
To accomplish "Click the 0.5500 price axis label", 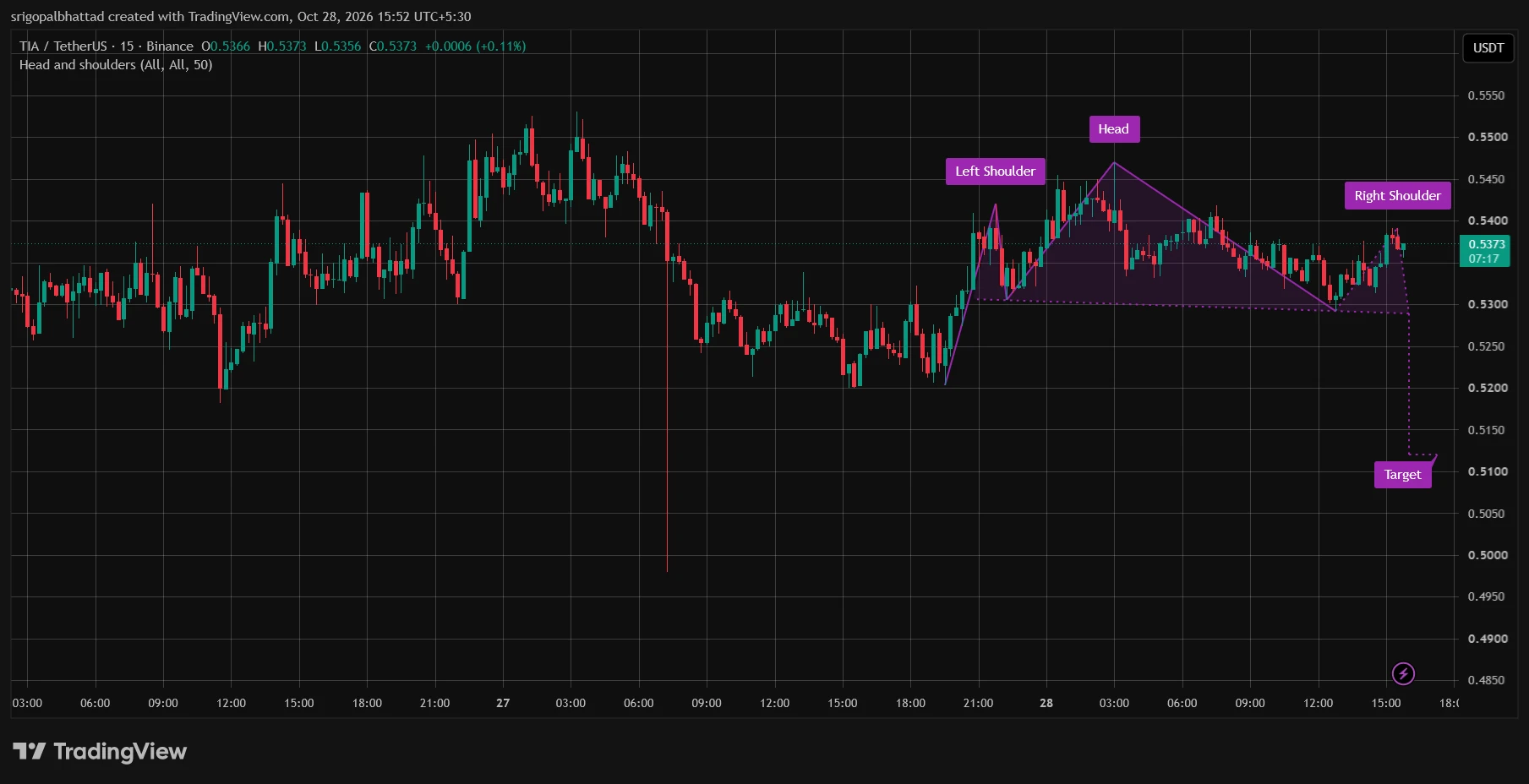I will (1487, 137).
